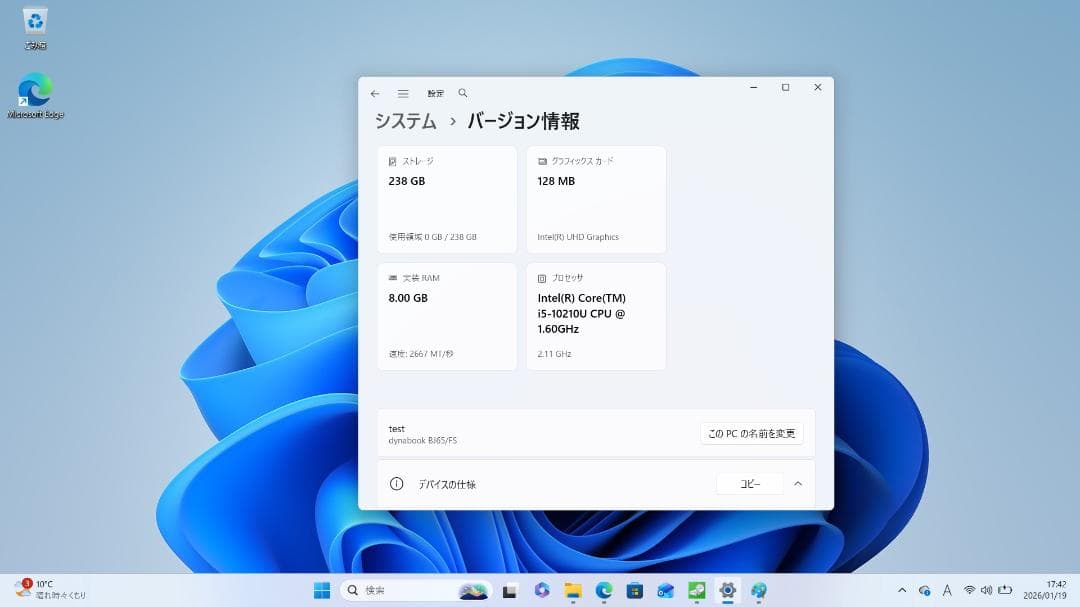Click the 設定 title in the title bar
Image resolution: width=1080 pixels, height=607 pixels.
[436, 92]
